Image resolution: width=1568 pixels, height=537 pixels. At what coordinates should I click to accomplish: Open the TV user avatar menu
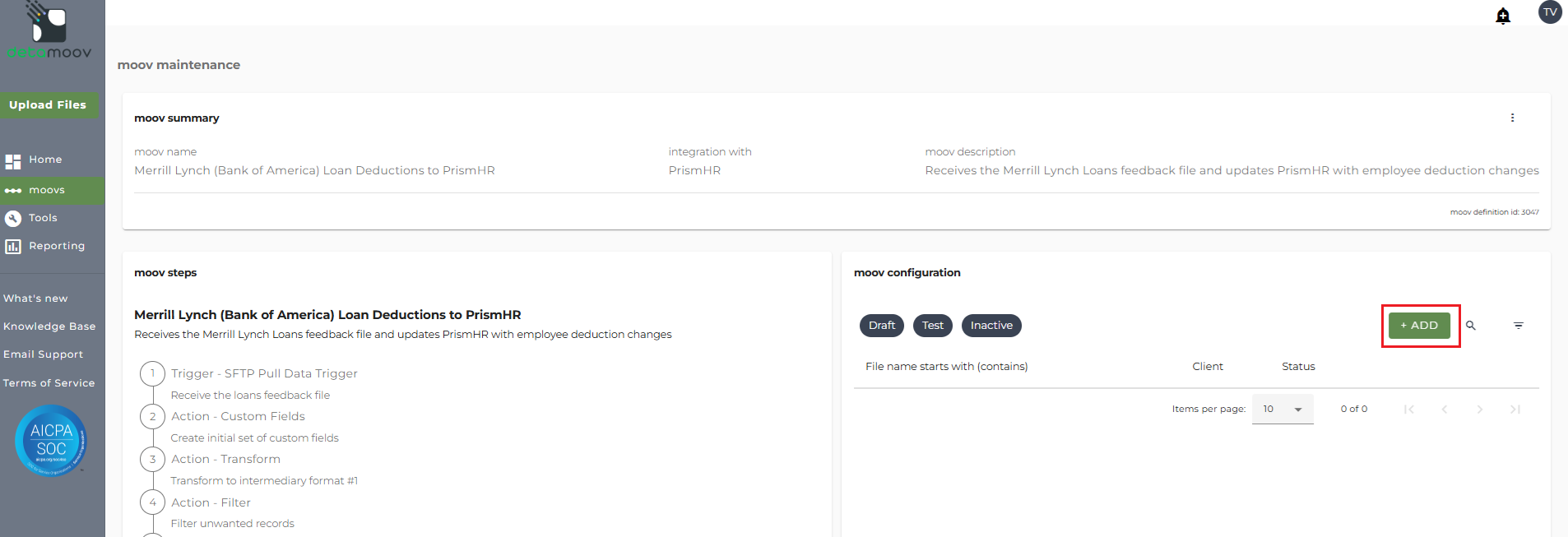click(x=1550, y=12)
